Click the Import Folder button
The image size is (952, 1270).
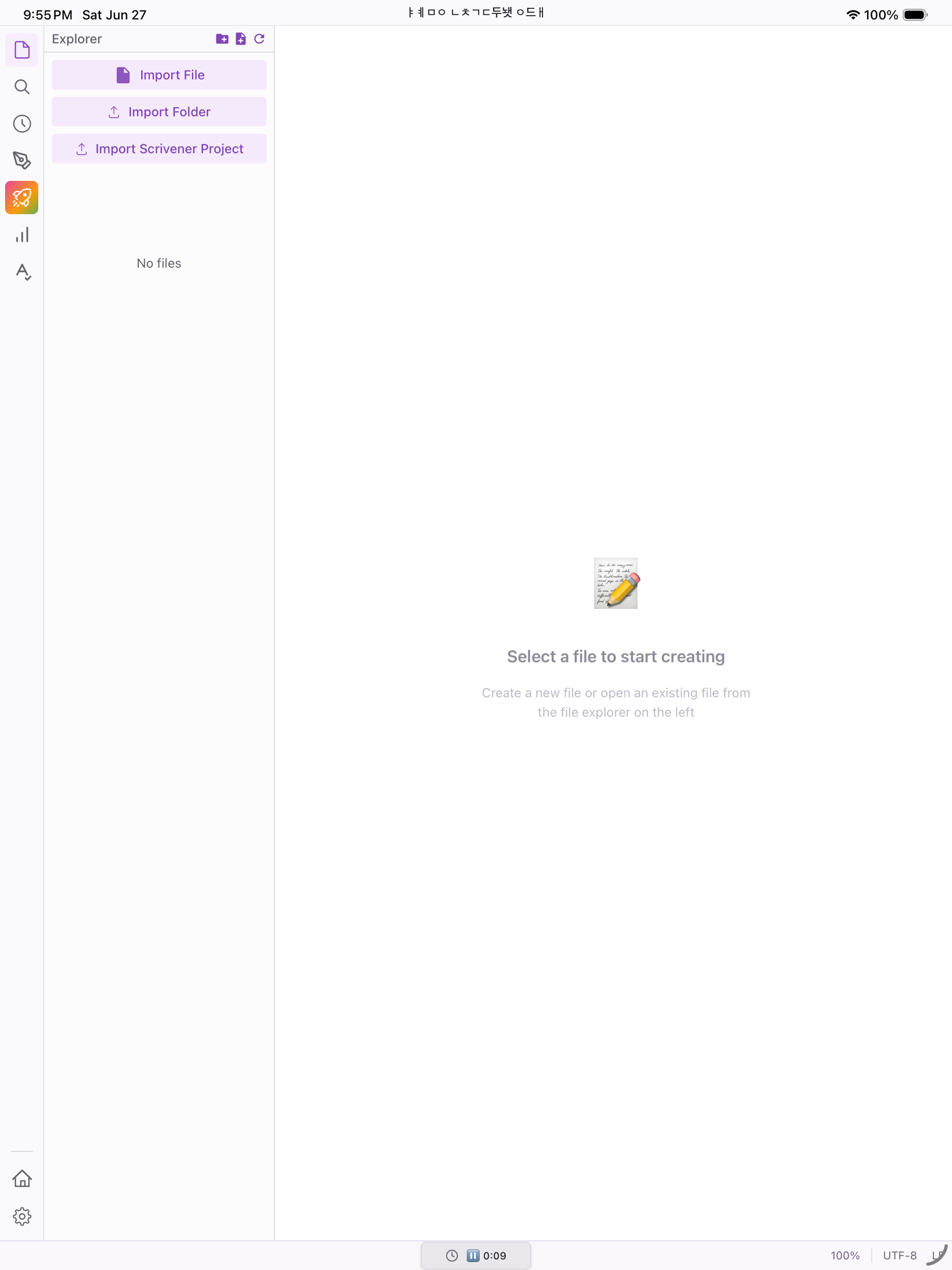click(x=159, y=112)
